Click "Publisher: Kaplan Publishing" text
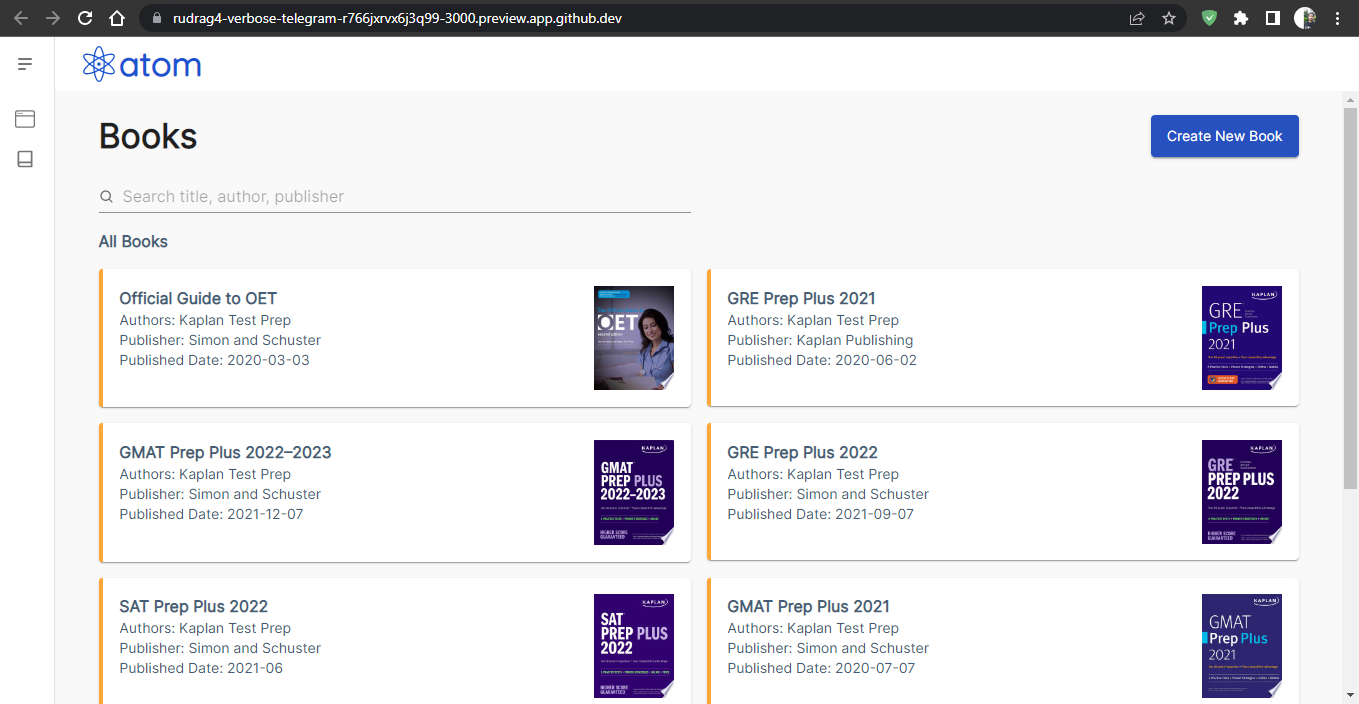This screenshot has height=704, width=1359. tap(820, 340)
